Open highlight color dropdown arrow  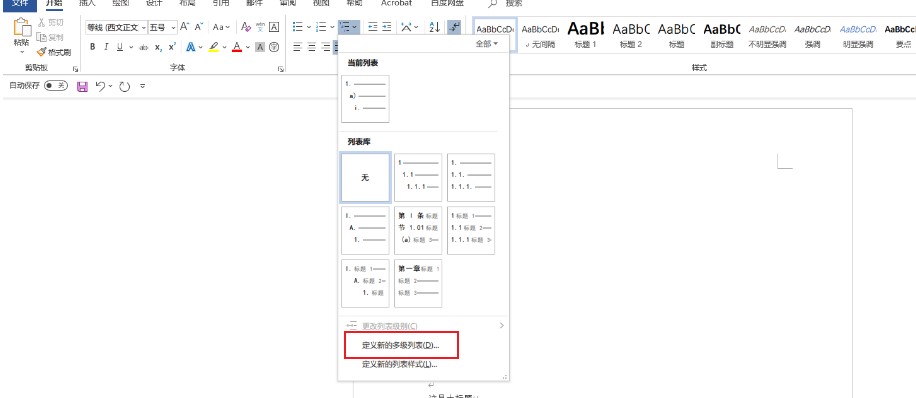[224, 47]
